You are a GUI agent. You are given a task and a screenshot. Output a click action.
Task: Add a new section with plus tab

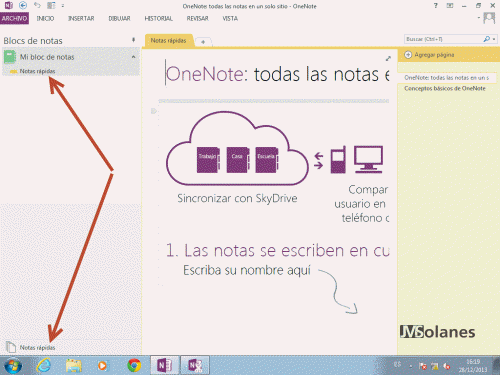(x=203, y=42)
